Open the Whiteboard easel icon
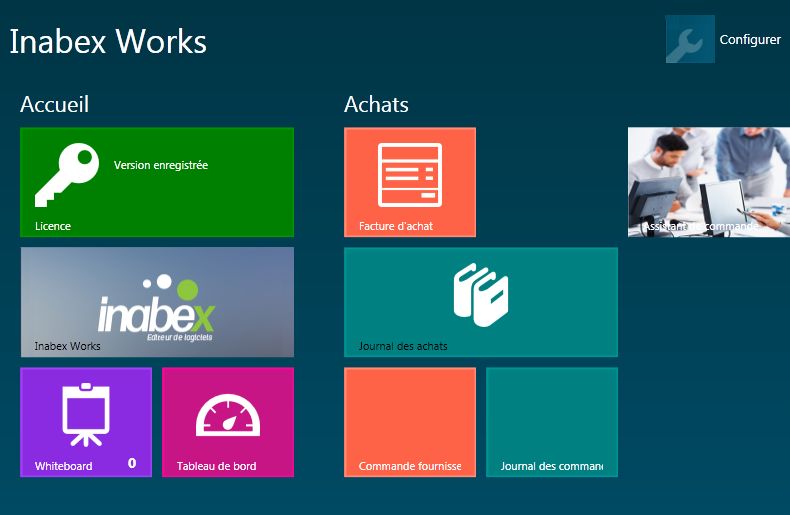Image resolution: width=790 pixels, height=515 pixels. (85, 415)
